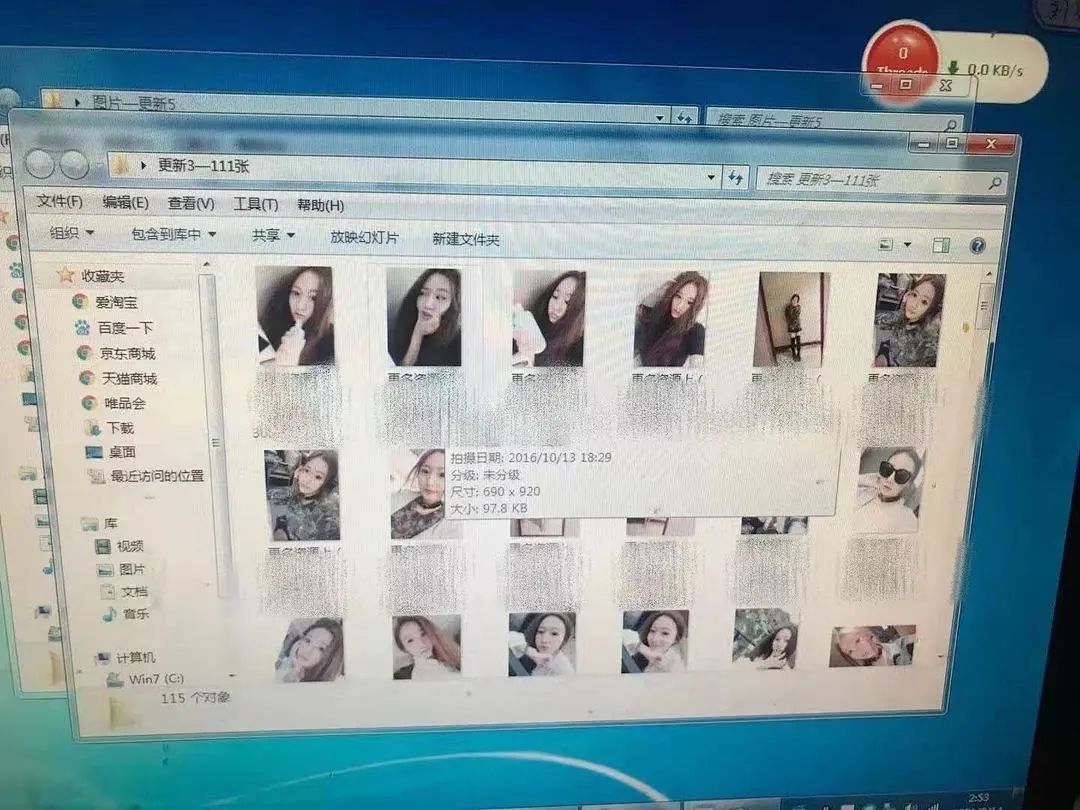The width and height of the screenshot is (1080, 810).
Task: Click the 百度一下 paw icon
Action: [x=82, y=327]
